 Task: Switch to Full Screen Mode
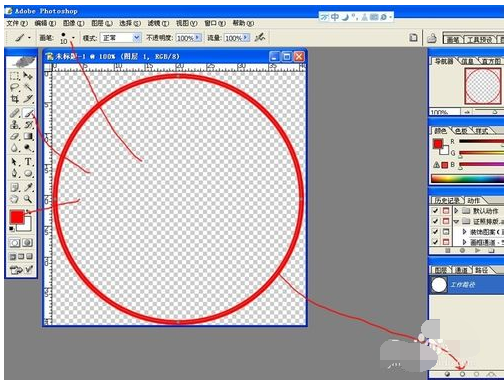tap(29, 257)
